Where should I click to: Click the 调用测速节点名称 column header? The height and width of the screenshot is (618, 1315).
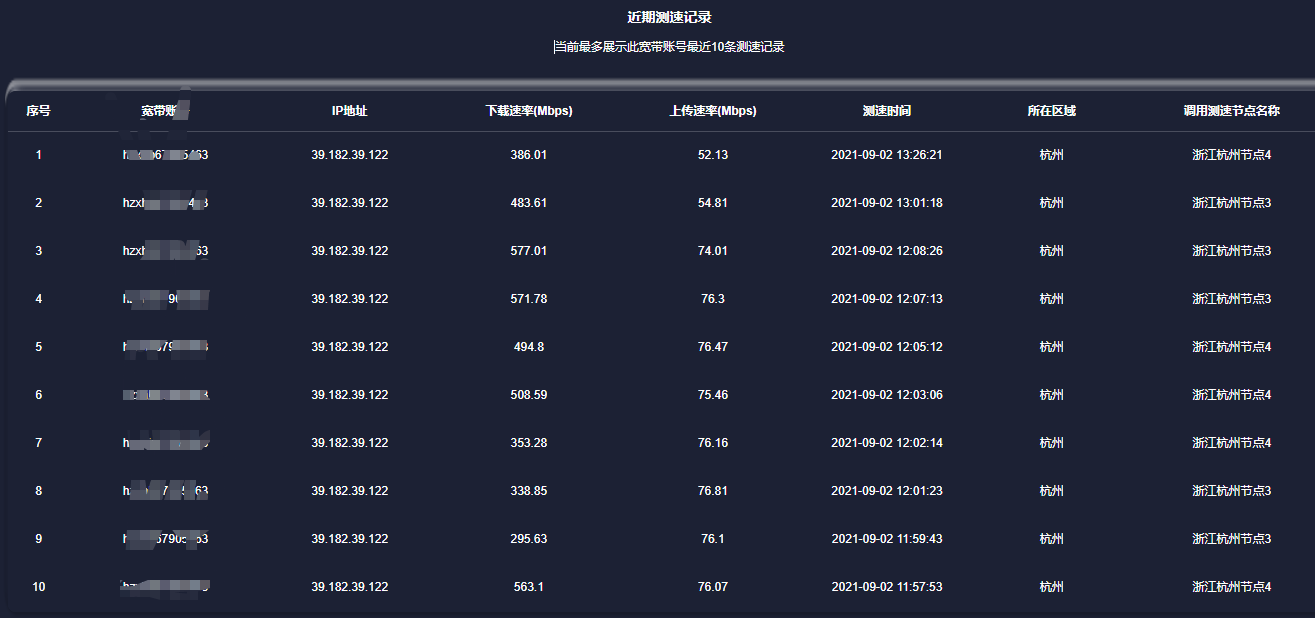pos(1231,111)
